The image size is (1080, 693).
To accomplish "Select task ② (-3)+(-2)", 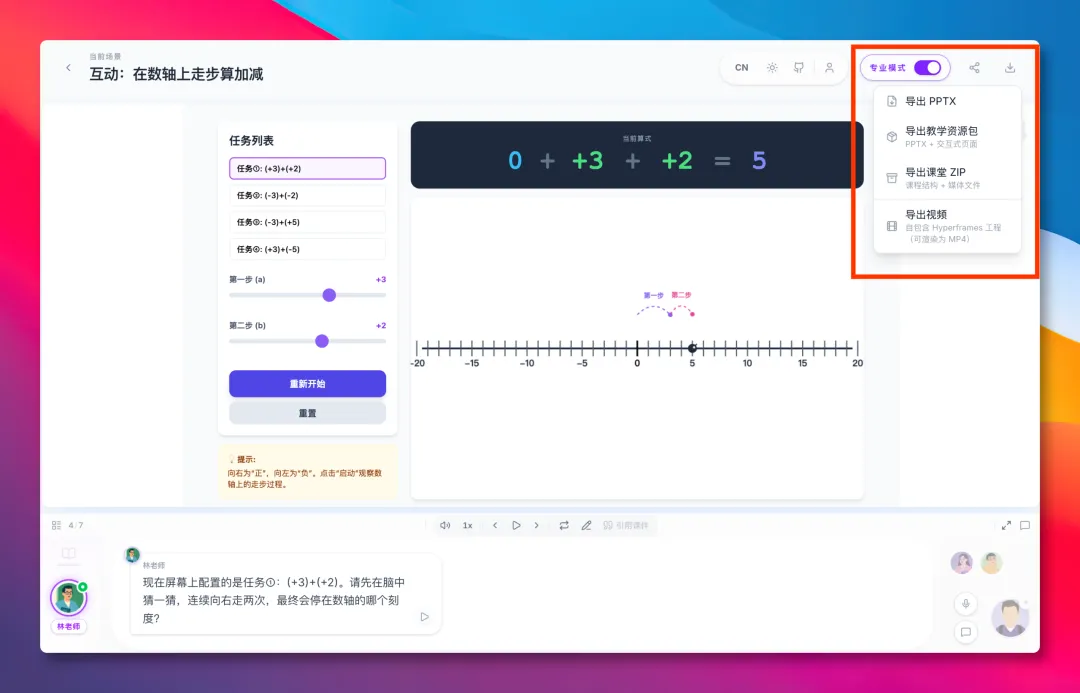I will (x=307, y=195).
